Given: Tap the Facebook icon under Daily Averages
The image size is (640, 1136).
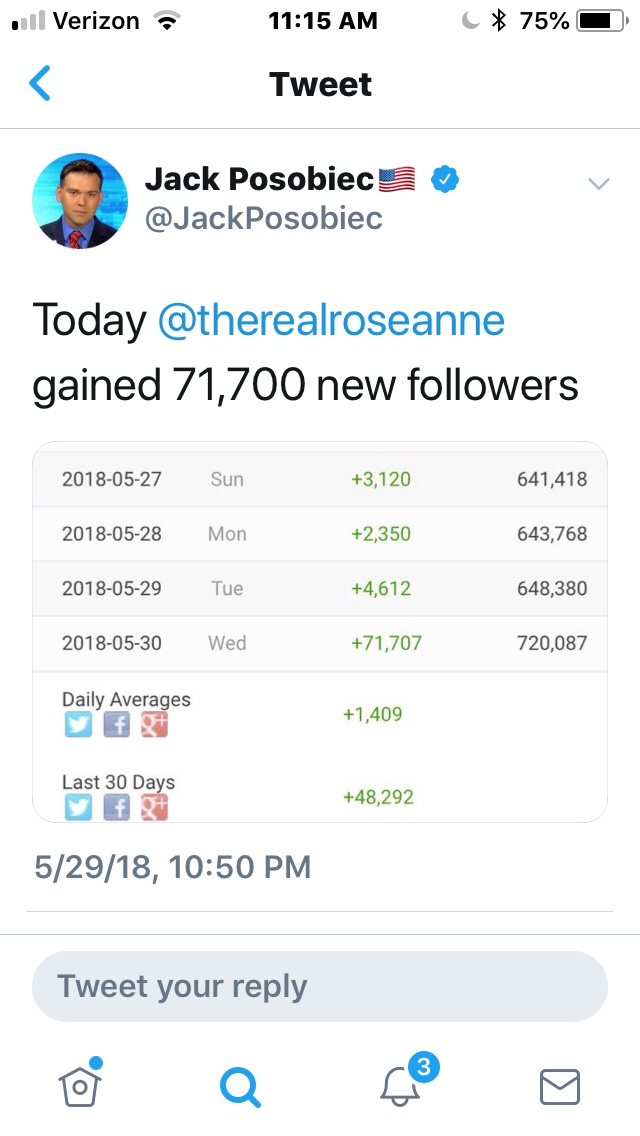Looking at the screenshot, I should tap(117, 723).
